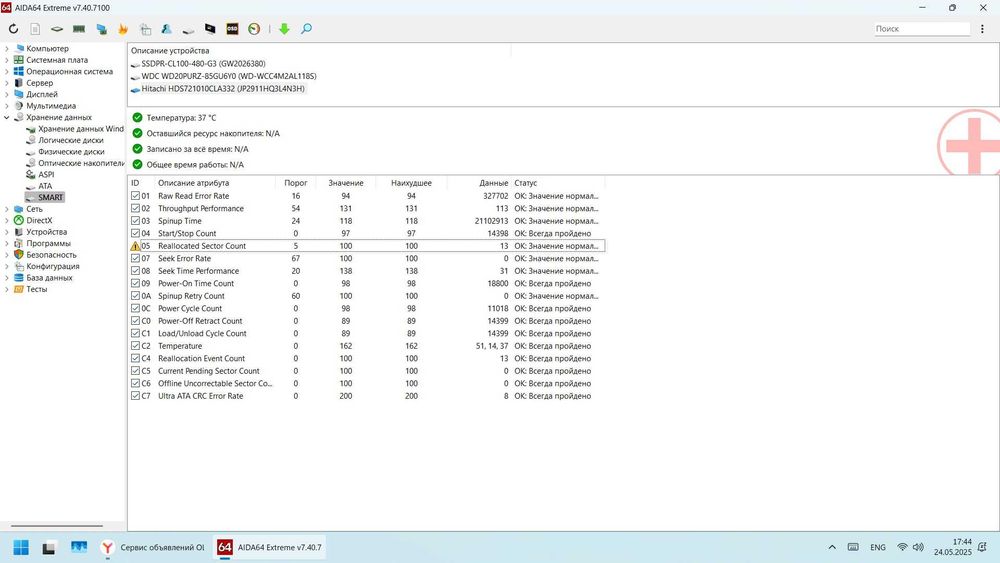1000x563 pixels.
Task: Expand the Дисплей tree node
Action: coord(7,94)
